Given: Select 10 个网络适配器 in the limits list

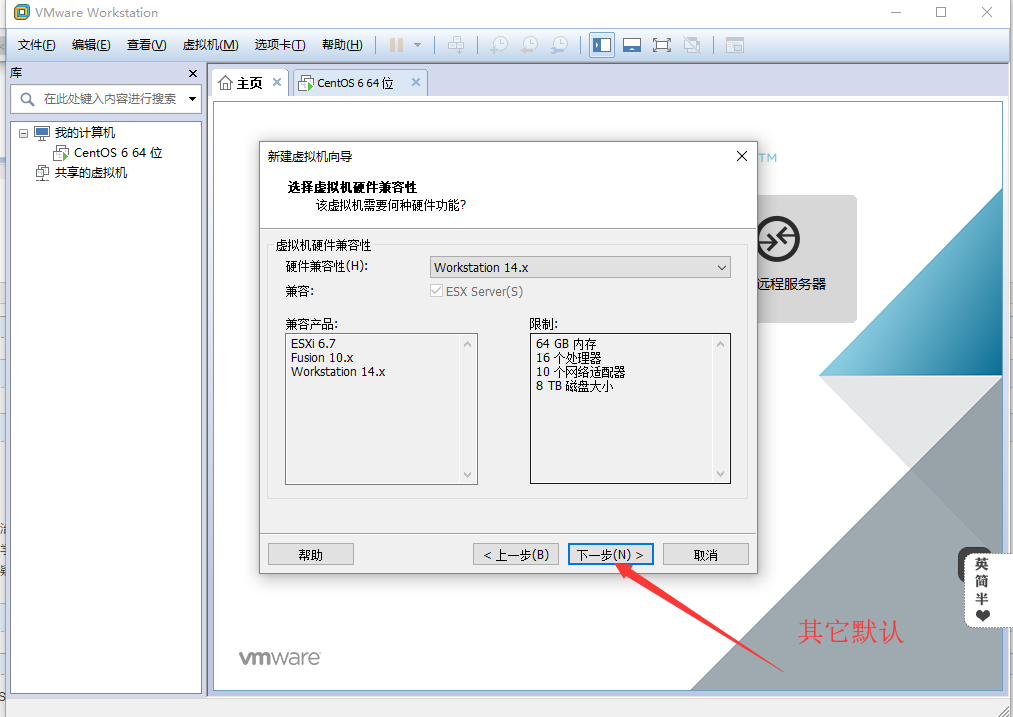Looking at the screenshot, I should click(580, 371).
